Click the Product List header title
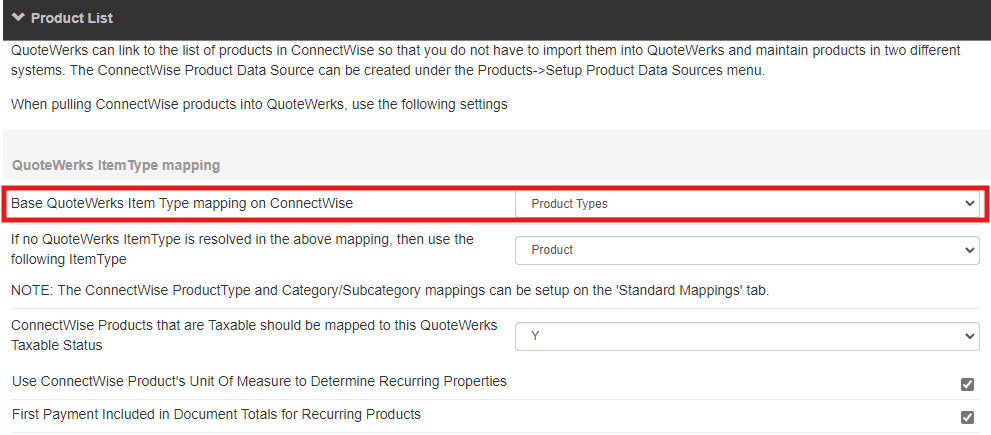This screenshot has height=435, width=991. [72, 18]
